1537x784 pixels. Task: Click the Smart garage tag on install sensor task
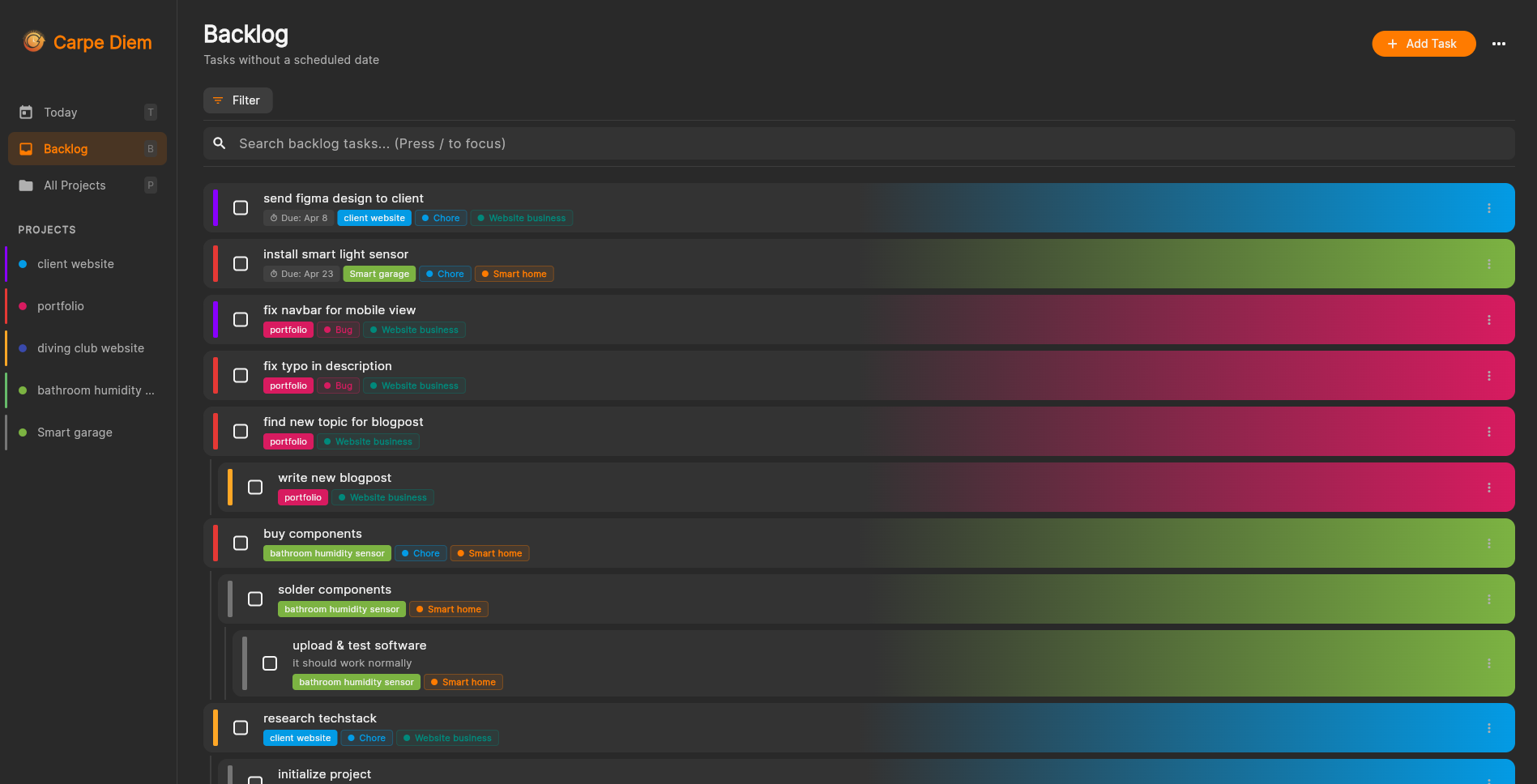pos(379,274)
